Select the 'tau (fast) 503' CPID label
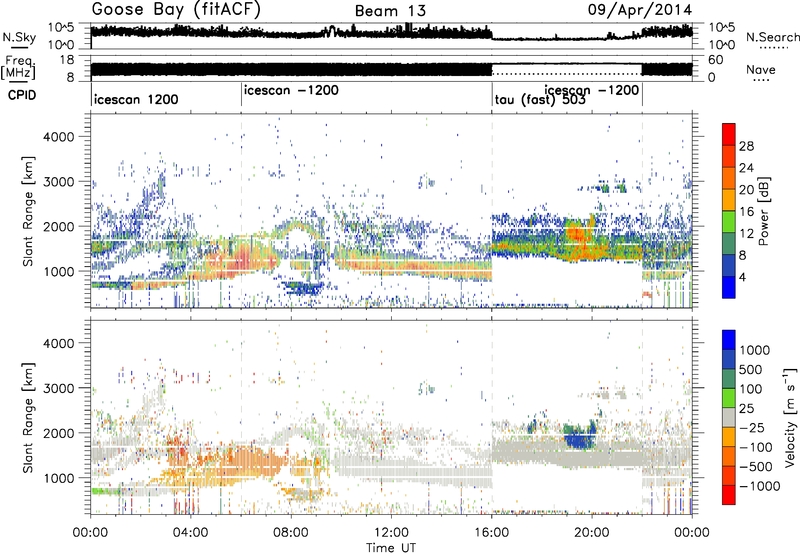 [540, 99]
